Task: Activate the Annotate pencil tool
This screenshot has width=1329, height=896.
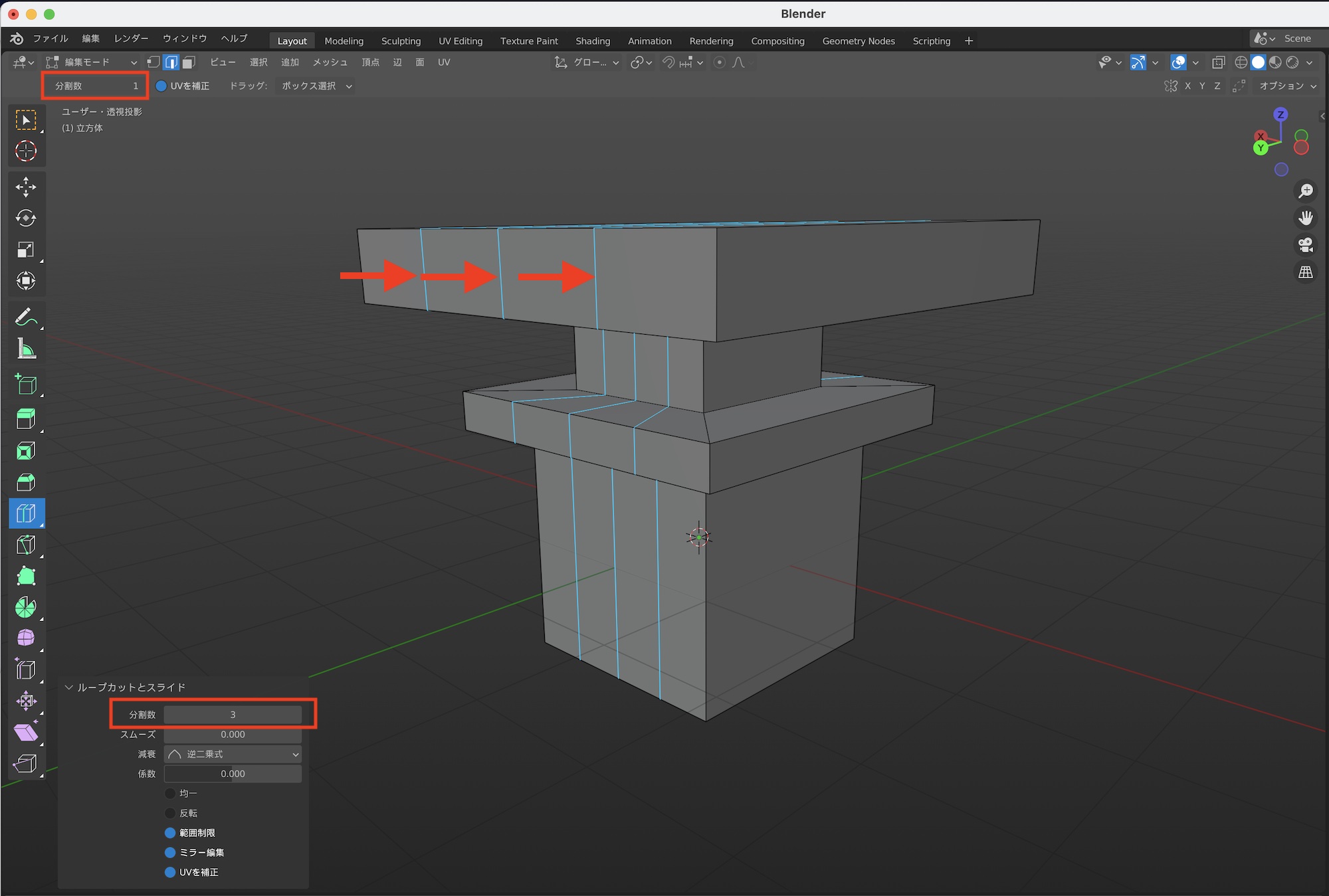Action: point(26,317)
